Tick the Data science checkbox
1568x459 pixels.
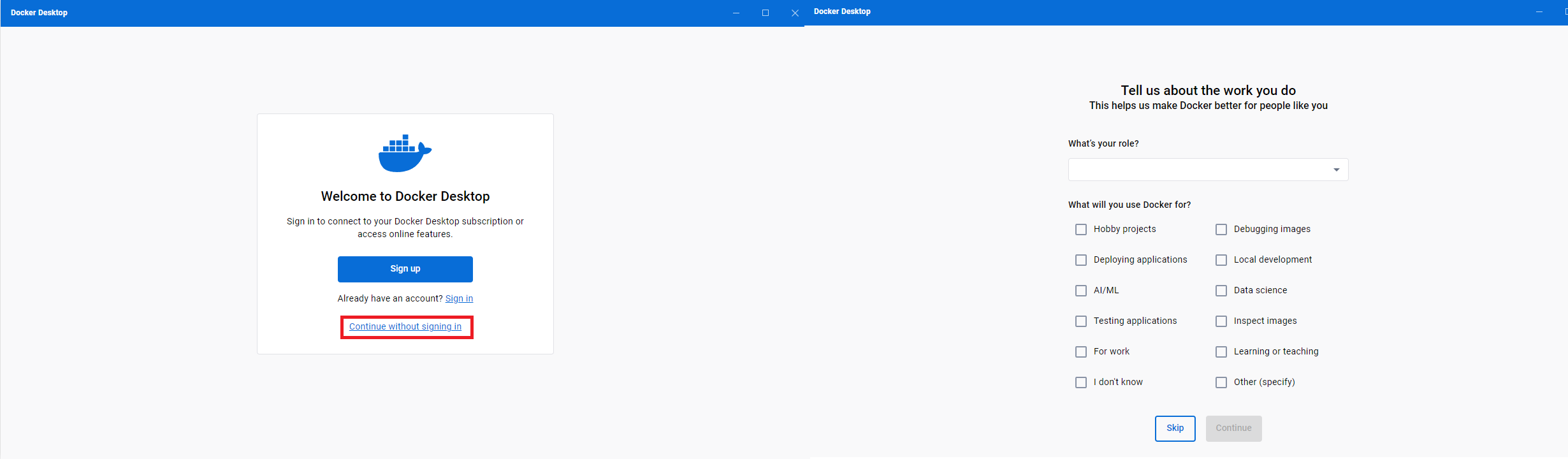click(x=1221, y=291)
